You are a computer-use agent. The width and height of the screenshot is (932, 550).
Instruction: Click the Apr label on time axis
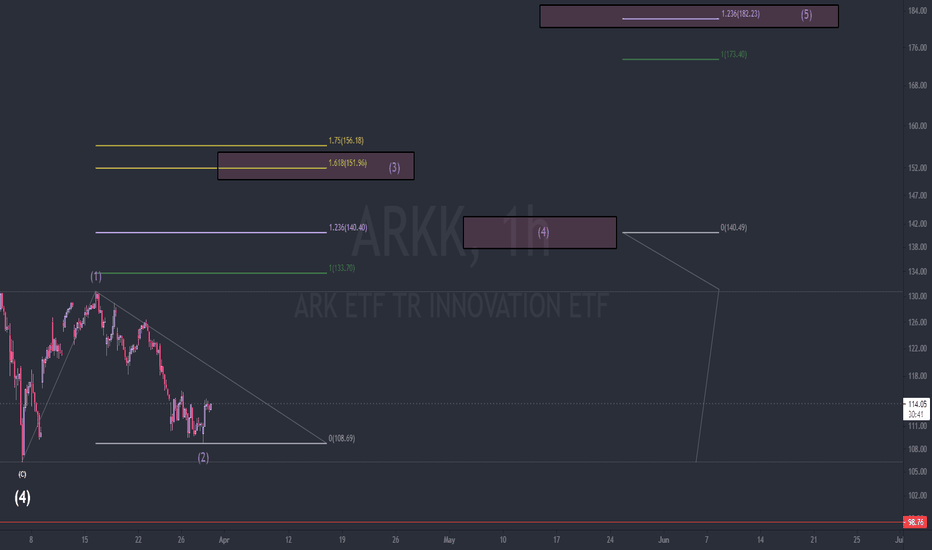tap(223, 540)
